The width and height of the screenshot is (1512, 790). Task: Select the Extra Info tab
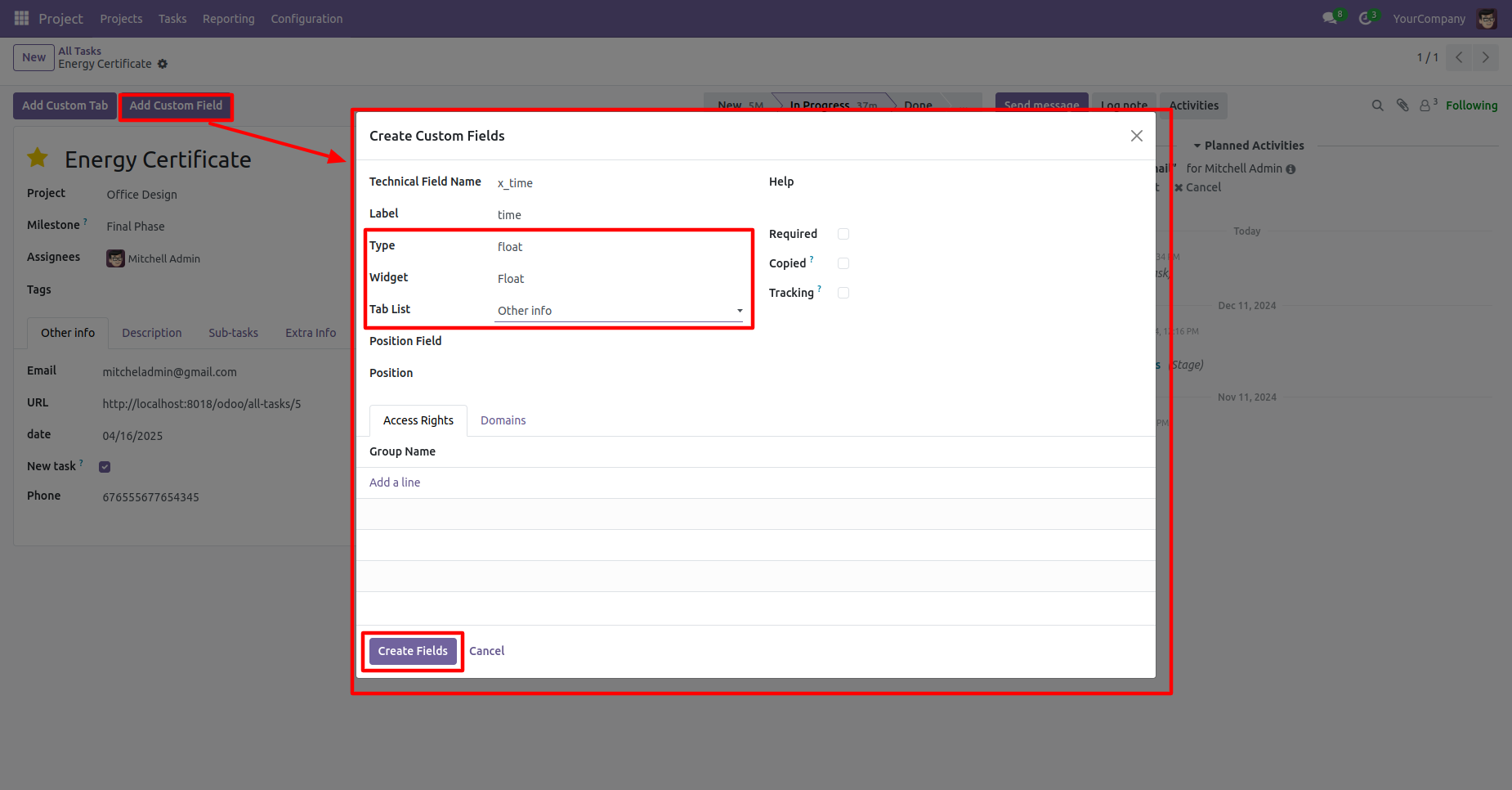(311, 333)
